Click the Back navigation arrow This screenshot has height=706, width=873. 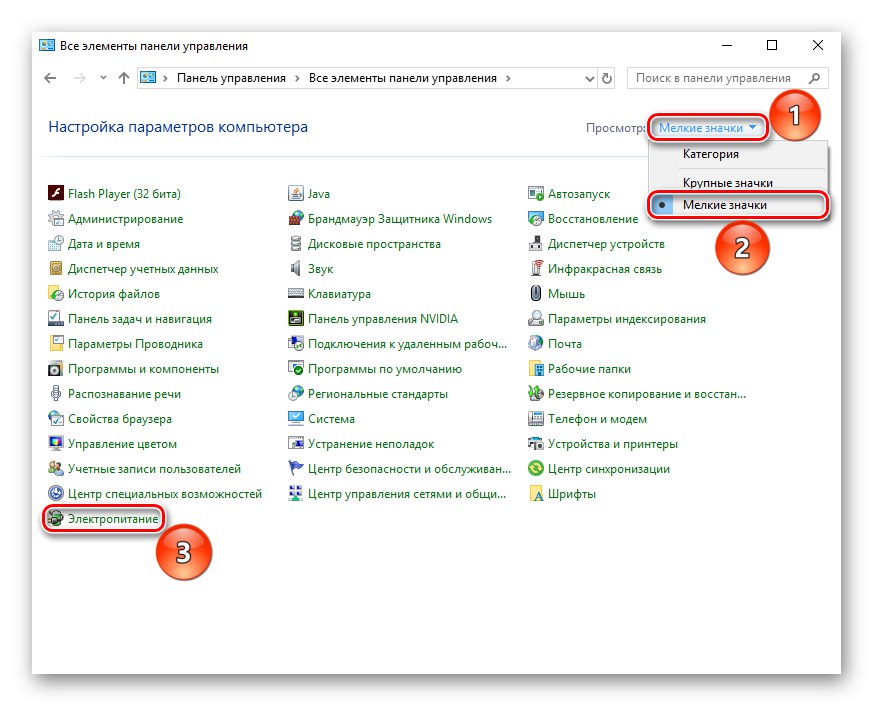(x=50, y=78)
